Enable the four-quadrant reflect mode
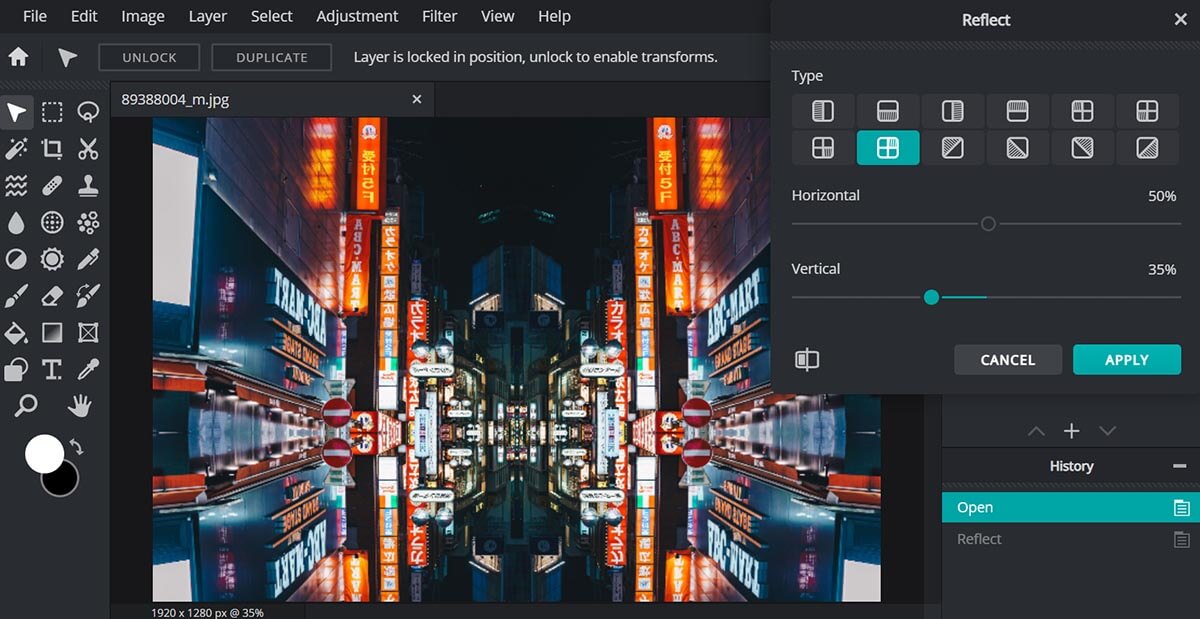 click(x=888, y=148)
